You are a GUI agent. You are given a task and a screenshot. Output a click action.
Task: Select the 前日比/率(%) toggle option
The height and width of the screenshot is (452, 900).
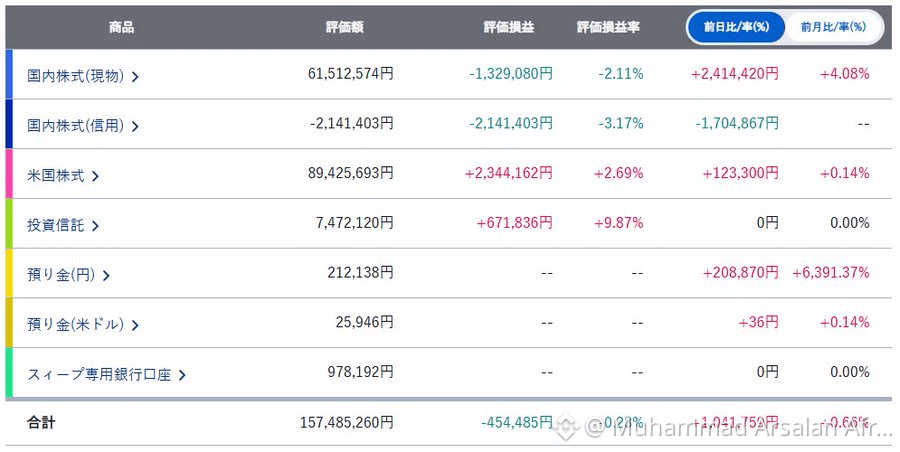(x=736, y=27)
